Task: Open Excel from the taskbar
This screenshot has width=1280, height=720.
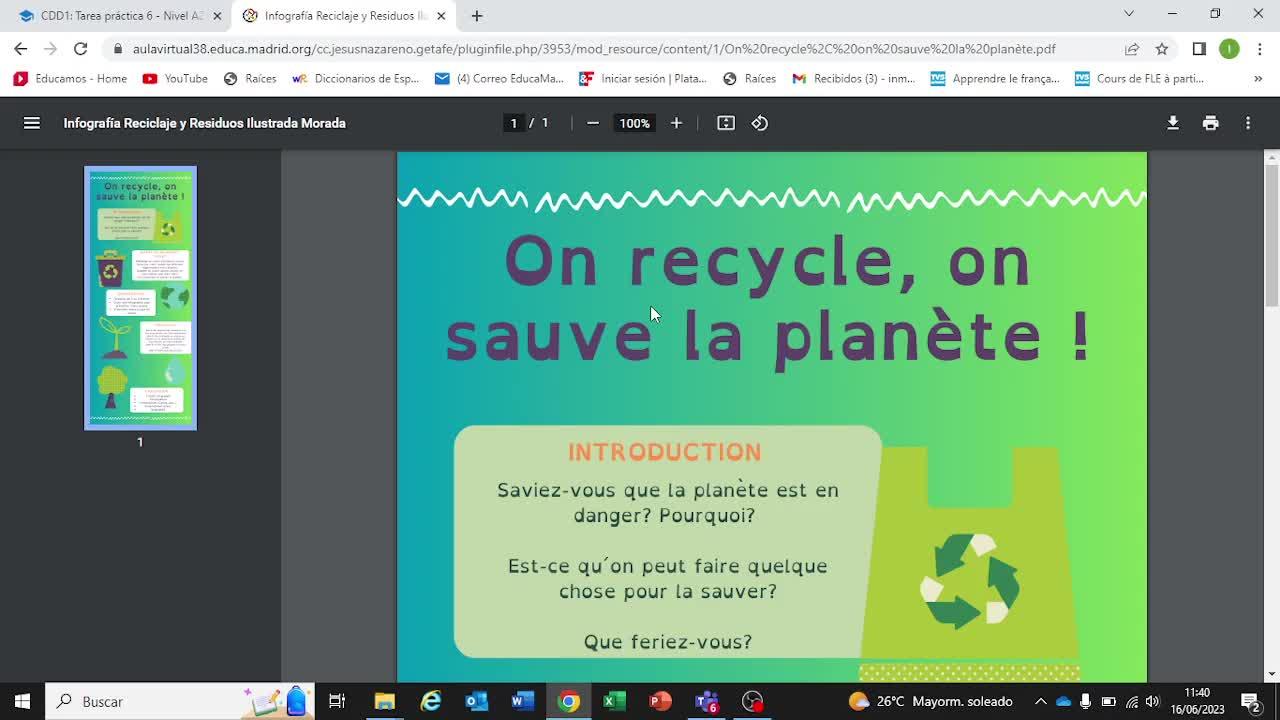Action: 614,701
